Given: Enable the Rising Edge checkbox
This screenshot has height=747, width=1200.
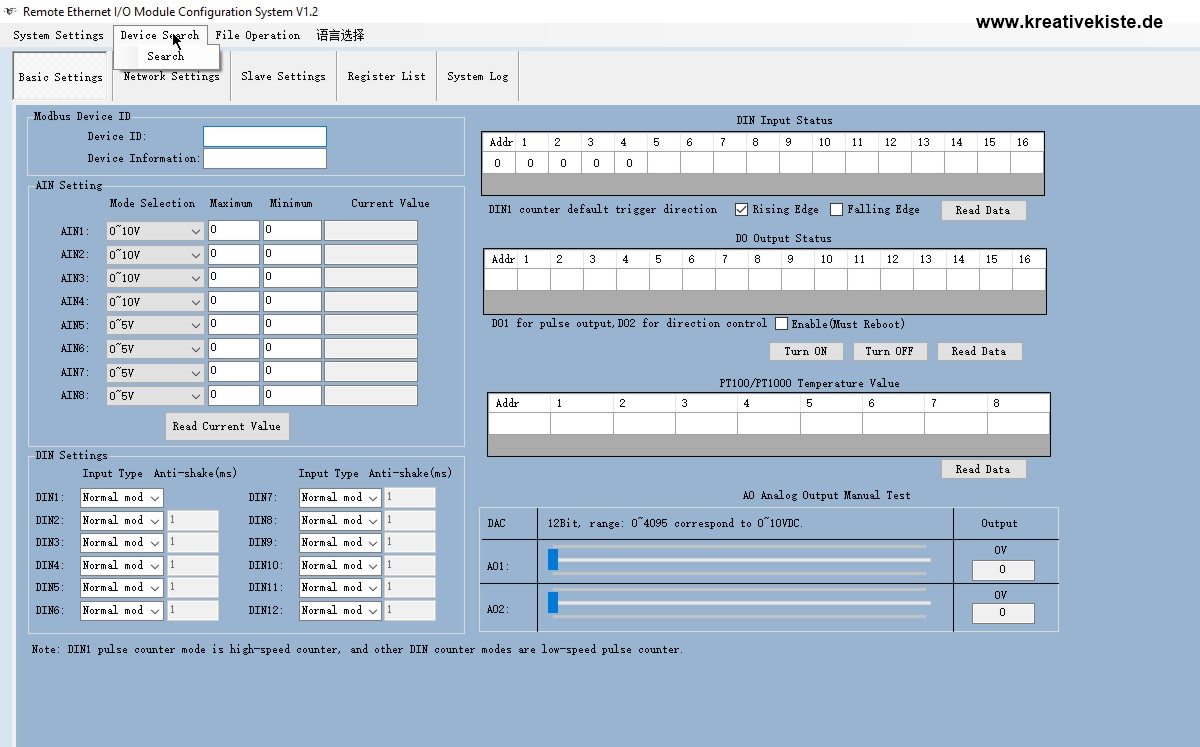Looking at the screenshot, I should (x=741, y=210).
